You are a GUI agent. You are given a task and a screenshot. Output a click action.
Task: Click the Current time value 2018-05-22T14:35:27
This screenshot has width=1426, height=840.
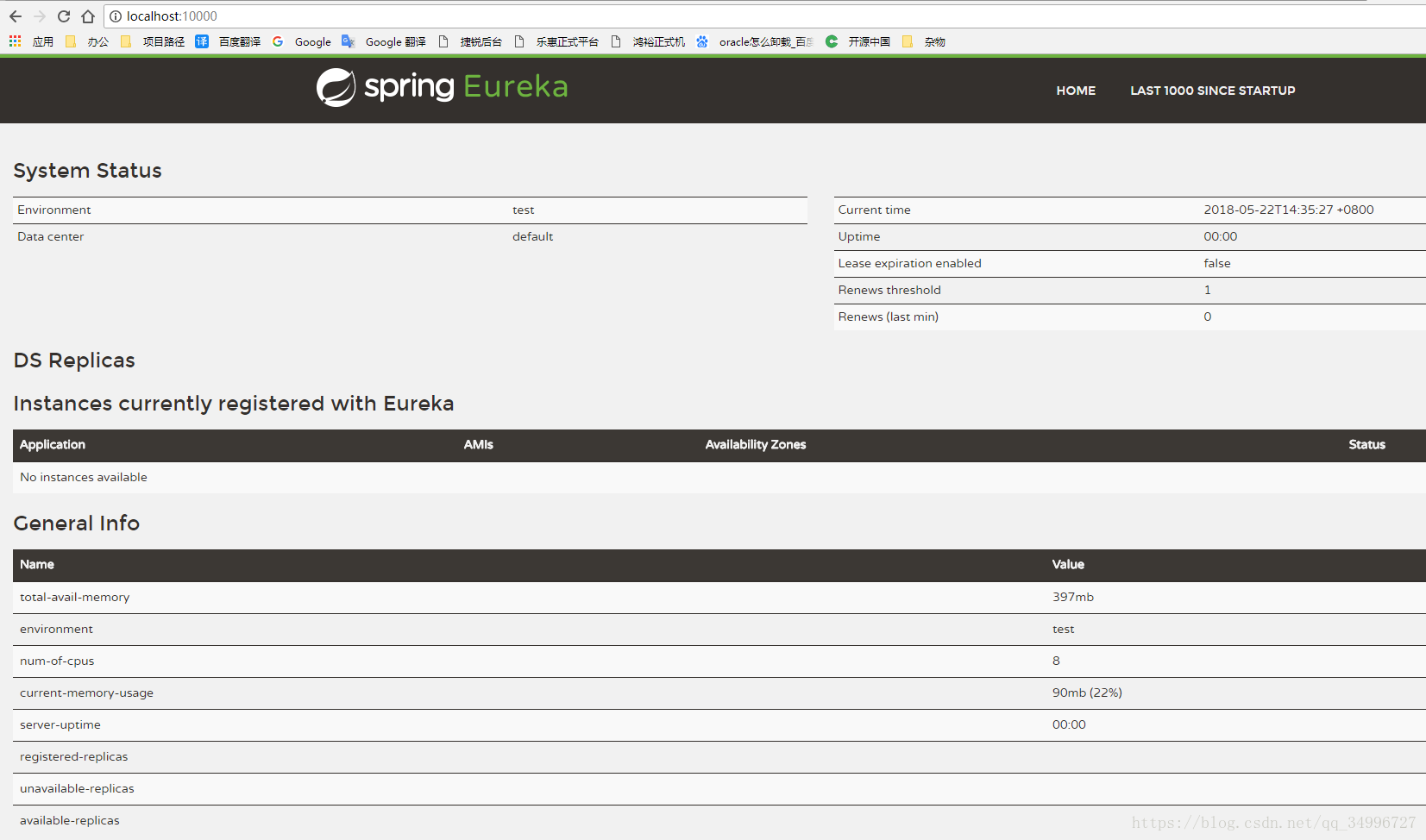(1289, 210)
